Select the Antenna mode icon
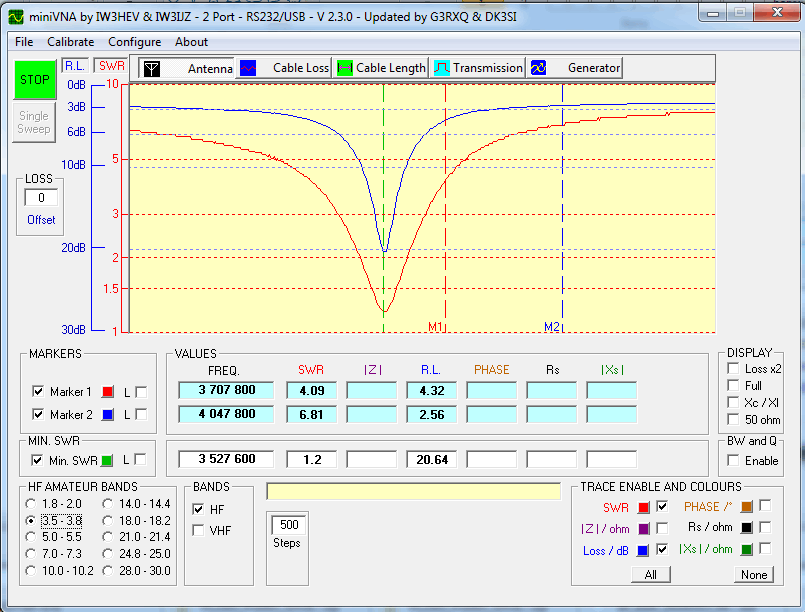The width and height of the screenshot is (805, 612). tap(151, 68)
